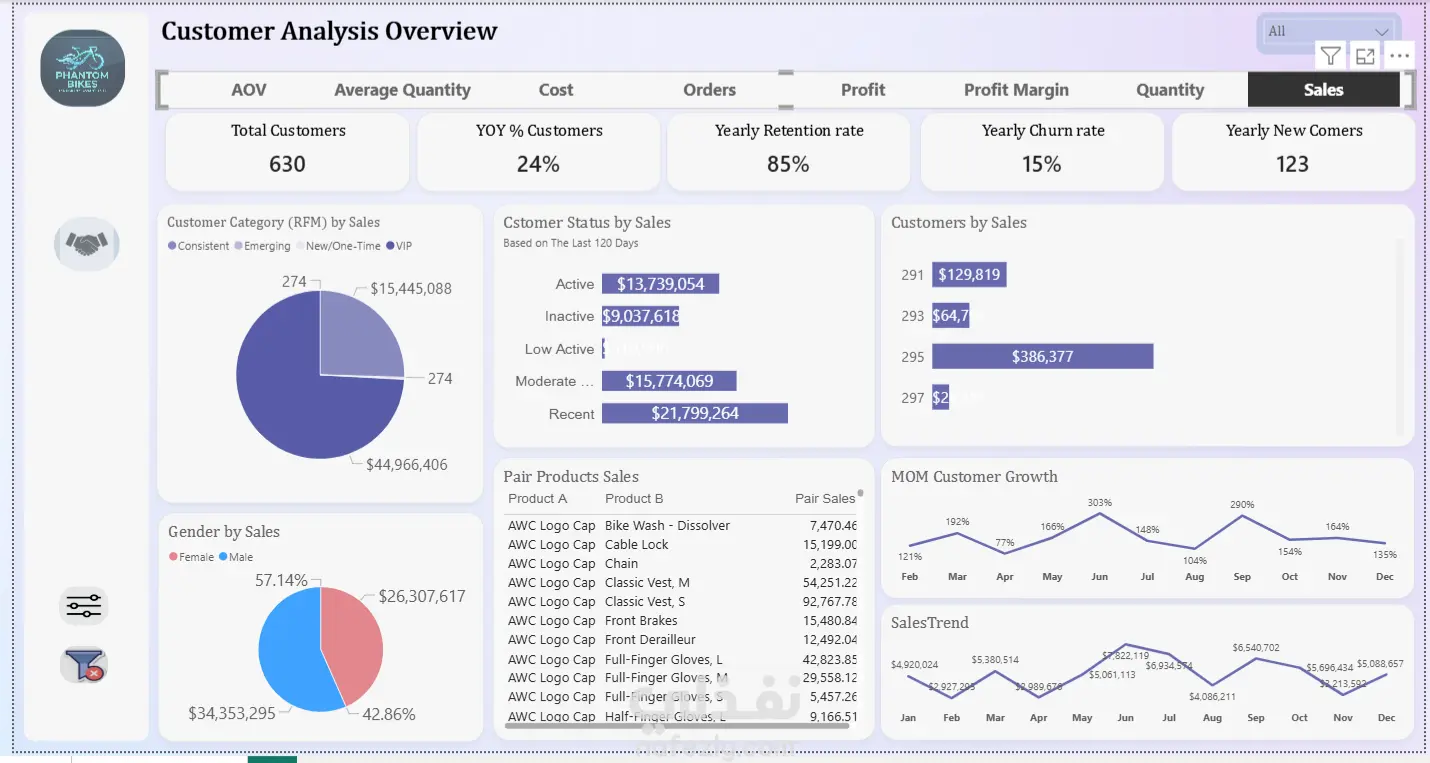This screenshot has width=1430, height=763.
Task: Select the Orders metric button
Action: pyautogui.click(x=709, y=90)
